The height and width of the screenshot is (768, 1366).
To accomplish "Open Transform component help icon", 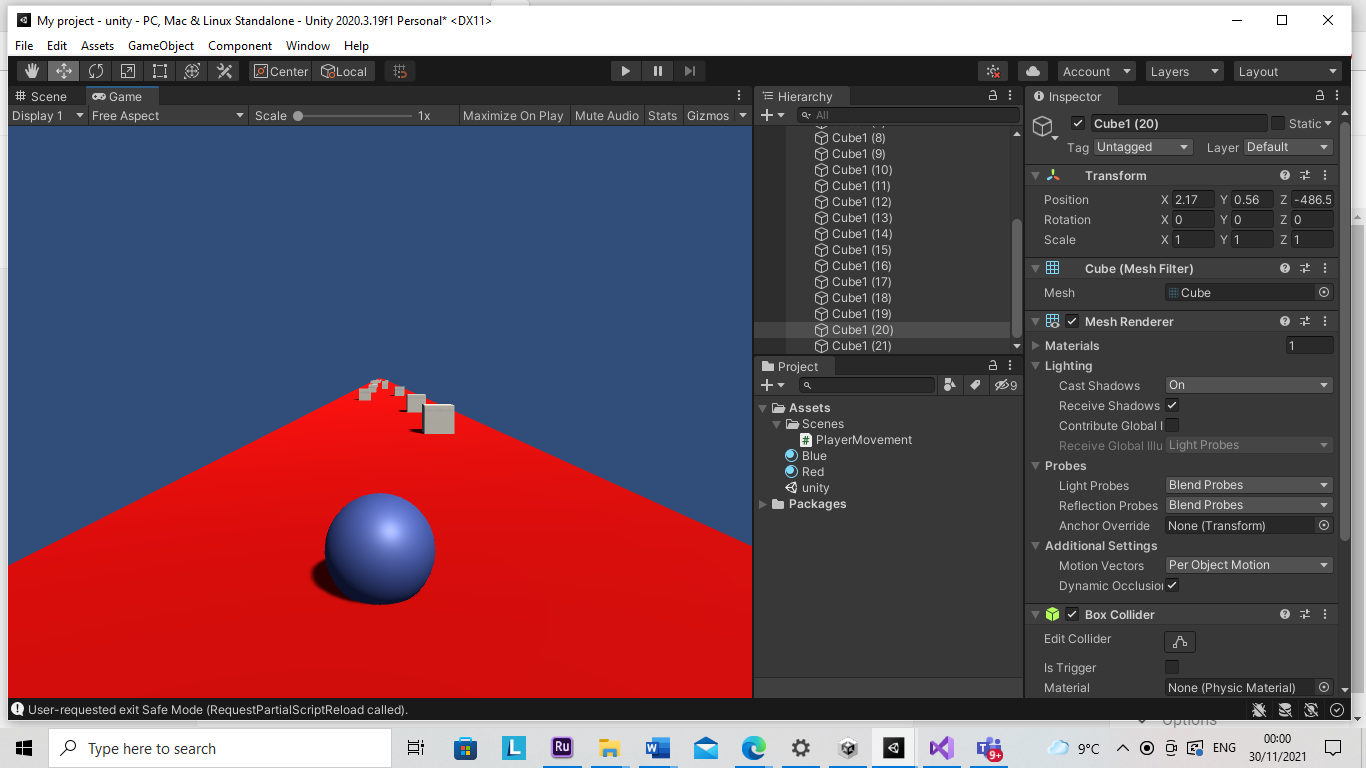I will coord(1285,175).
